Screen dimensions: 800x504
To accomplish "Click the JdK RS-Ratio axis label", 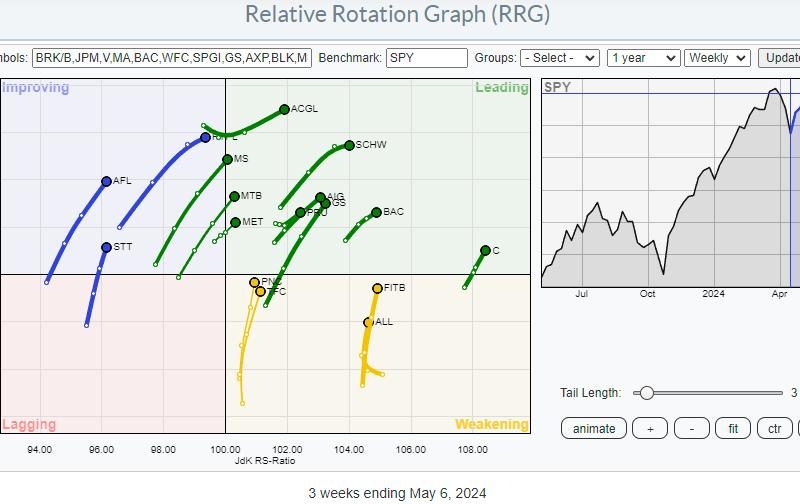I will pos(264,461).
